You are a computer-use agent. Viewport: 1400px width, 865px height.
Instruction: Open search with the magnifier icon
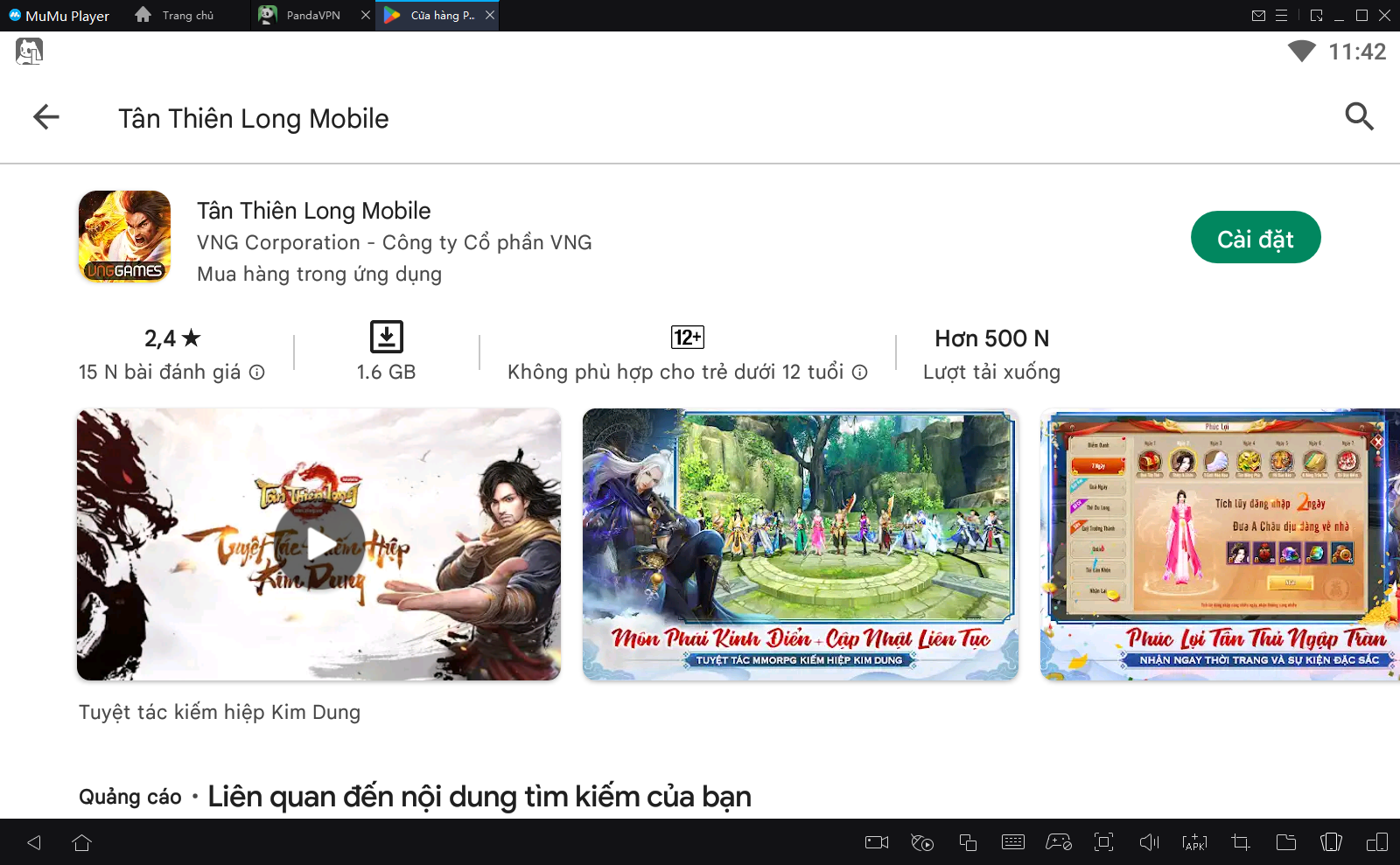coord(1359,116)
